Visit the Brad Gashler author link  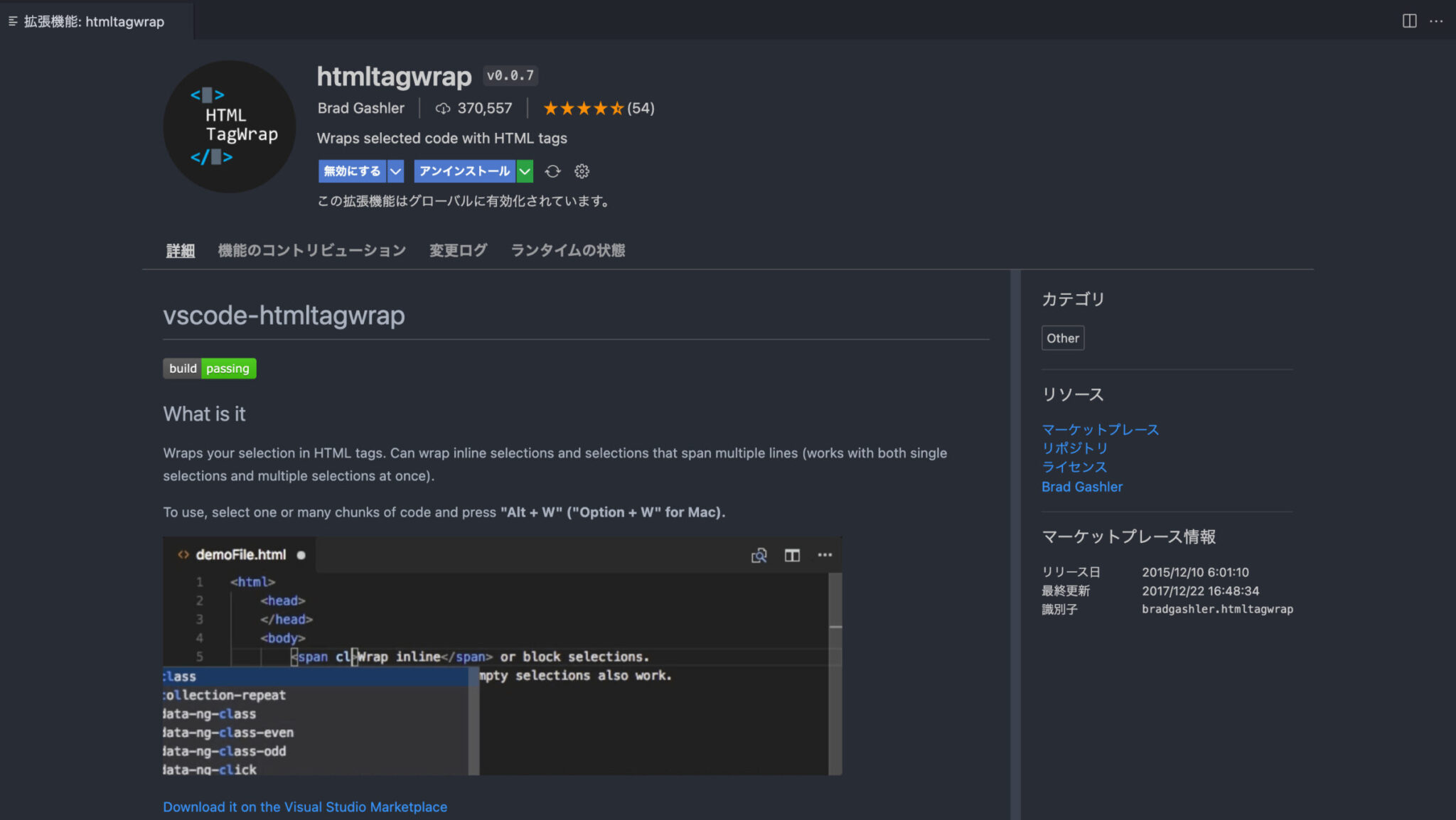pyautogui.click(x=1081, y=486)
